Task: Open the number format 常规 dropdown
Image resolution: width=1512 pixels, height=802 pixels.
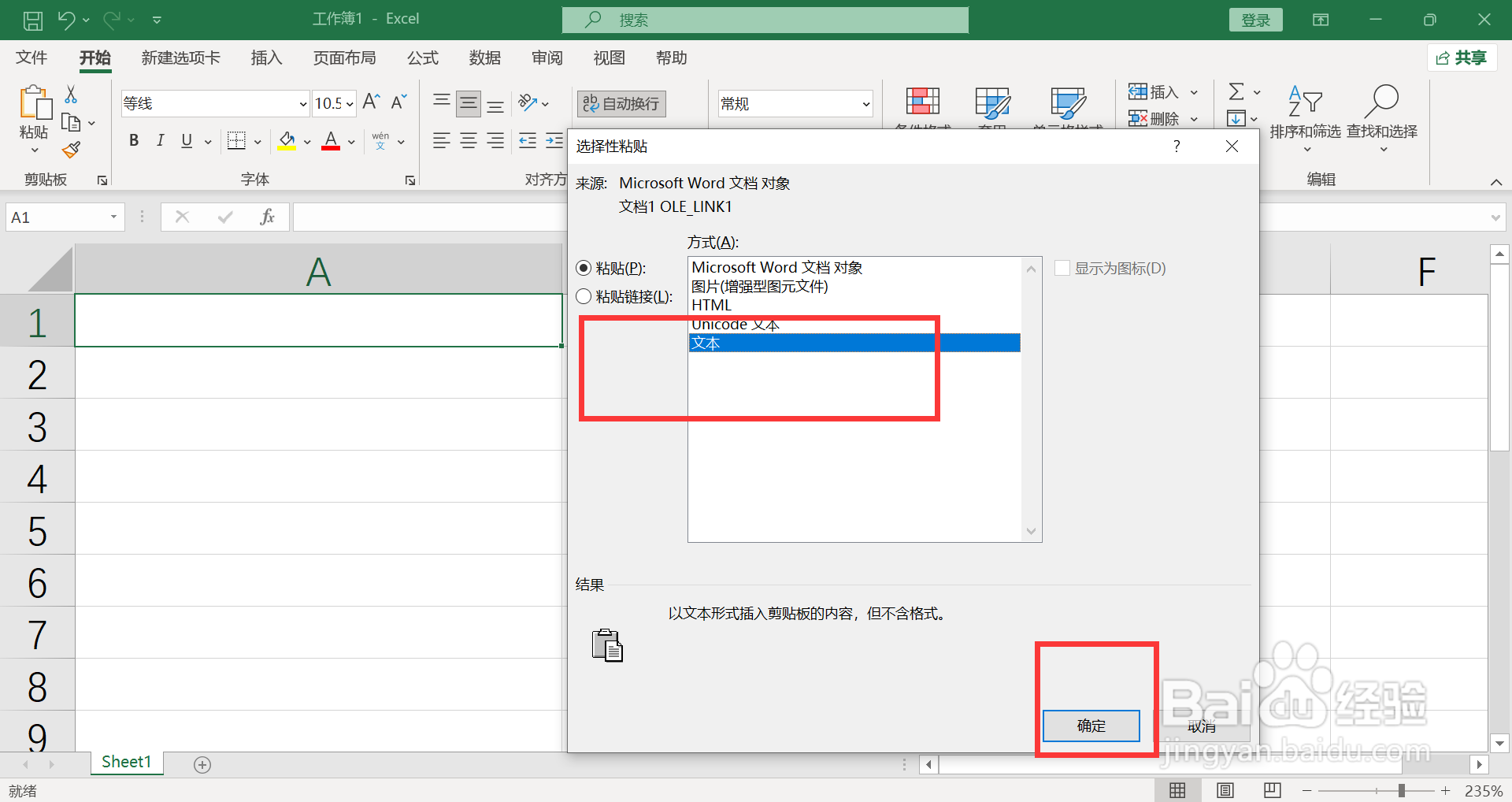Action: [x=865, y=103]
